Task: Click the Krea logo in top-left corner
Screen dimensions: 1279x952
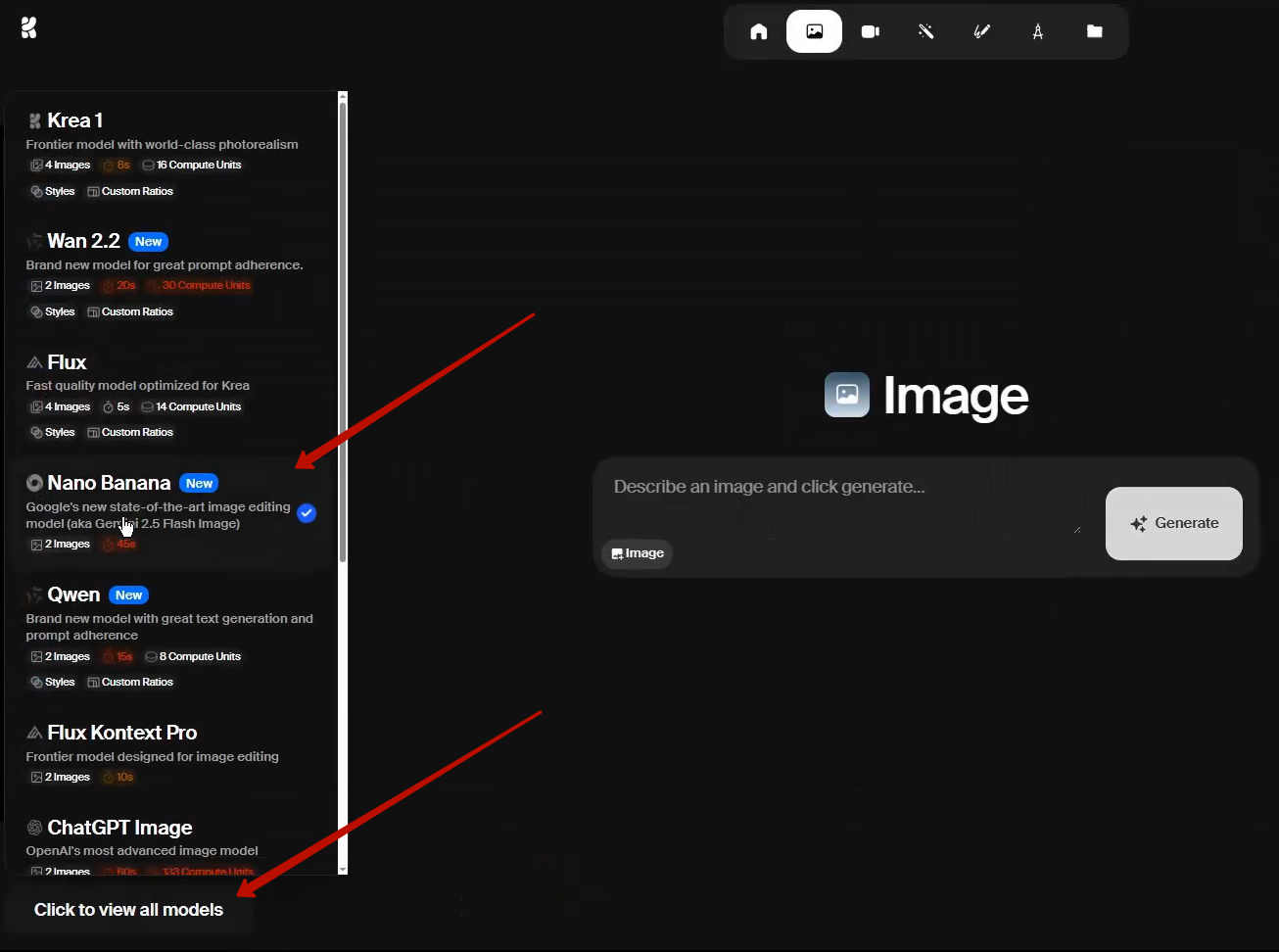Action: [28, 28]
